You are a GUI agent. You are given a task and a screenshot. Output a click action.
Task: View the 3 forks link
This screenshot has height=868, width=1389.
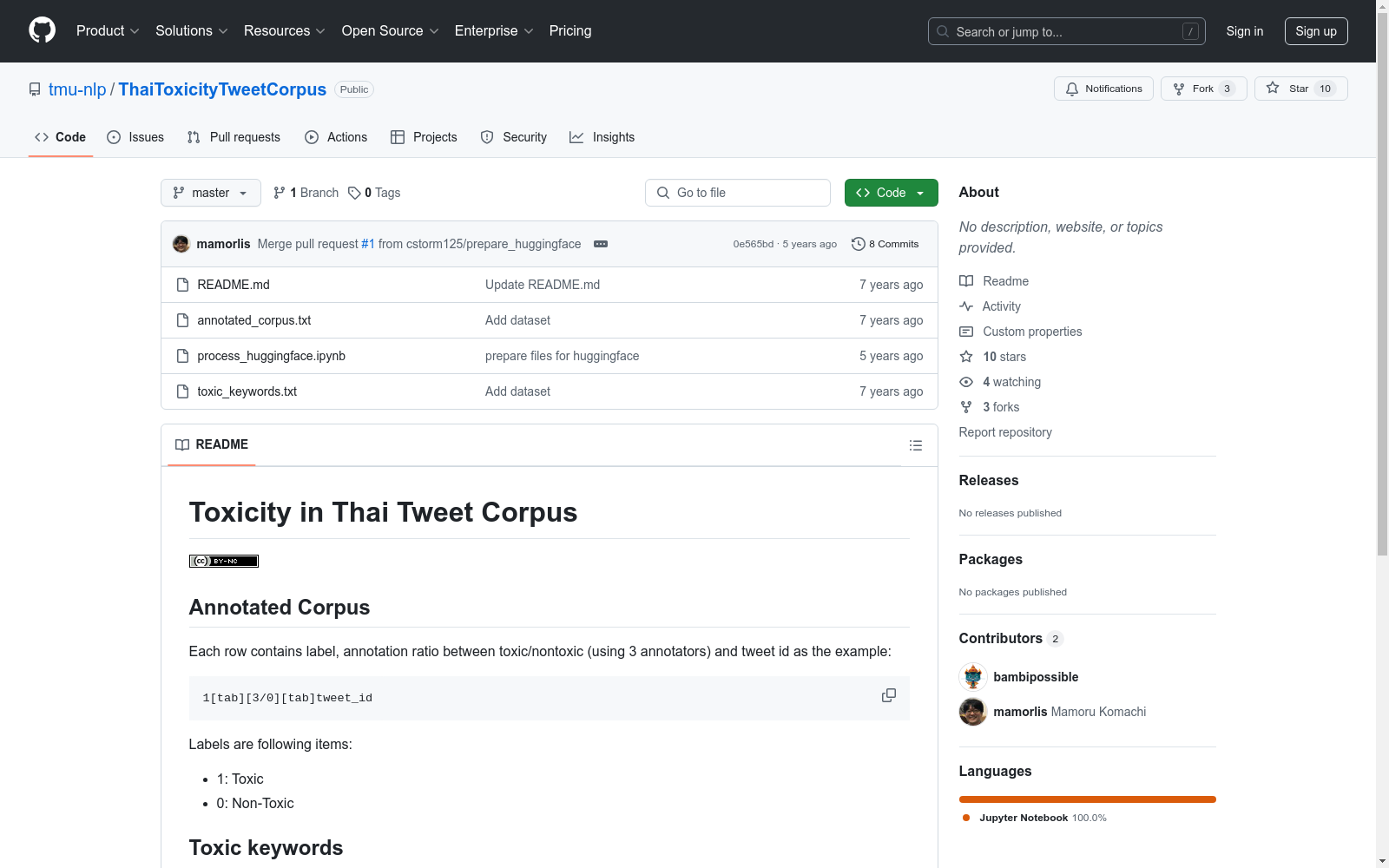(990, 407)
